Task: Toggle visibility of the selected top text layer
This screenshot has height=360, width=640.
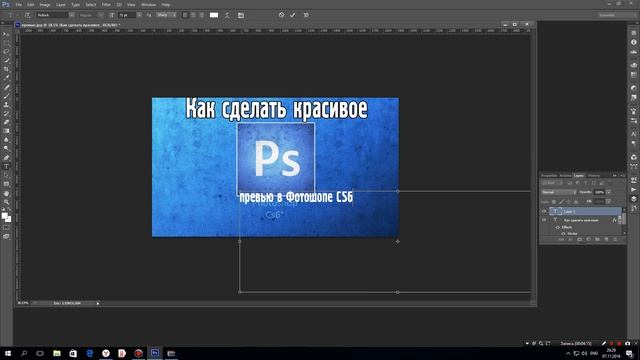Action: pyautogui.click(x=544, y=211)
